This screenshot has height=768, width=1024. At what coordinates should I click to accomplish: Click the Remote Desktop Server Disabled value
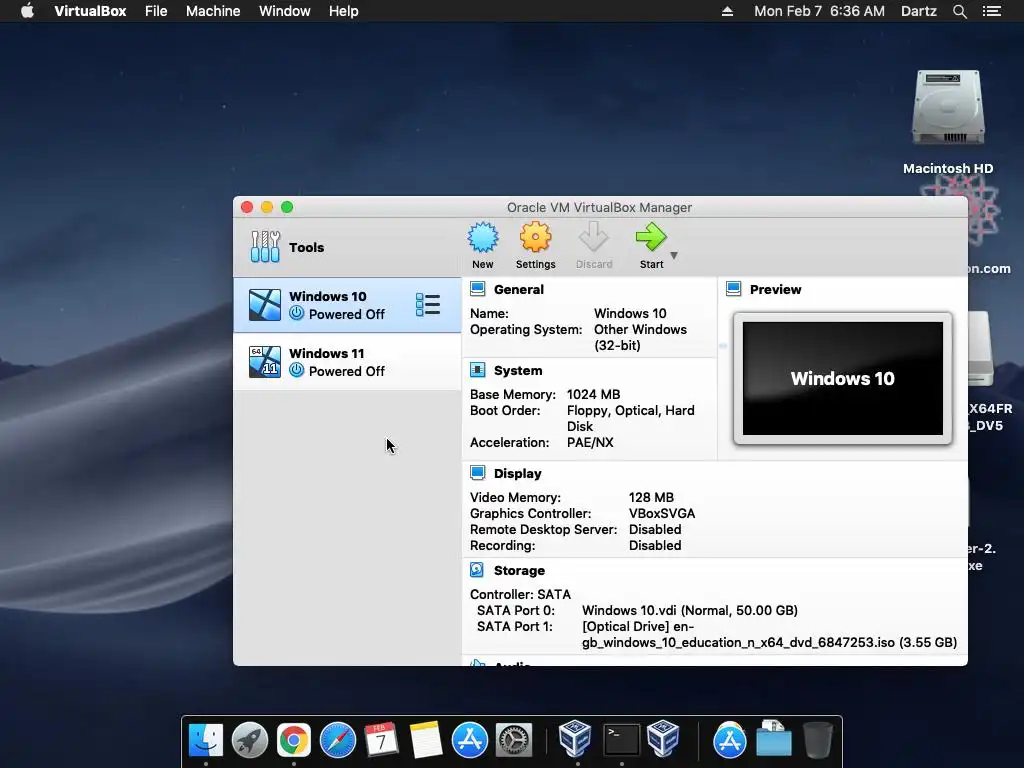click(654, 529)
